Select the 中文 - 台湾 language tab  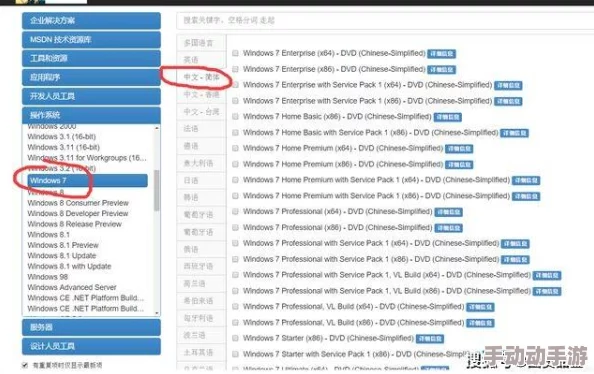[201, 112]
